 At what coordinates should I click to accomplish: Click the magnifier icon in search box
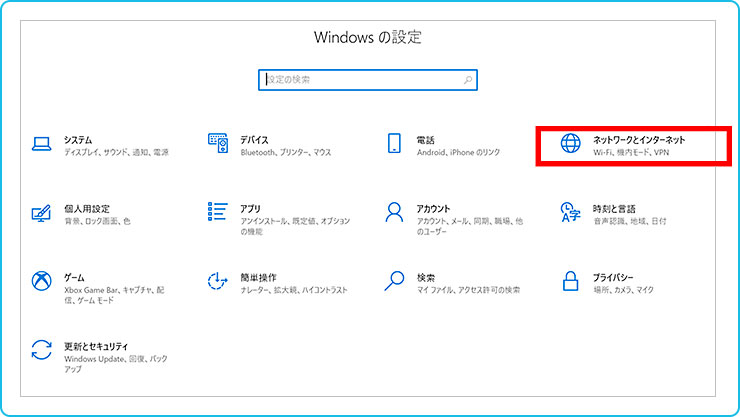click(x=468, y=80)
